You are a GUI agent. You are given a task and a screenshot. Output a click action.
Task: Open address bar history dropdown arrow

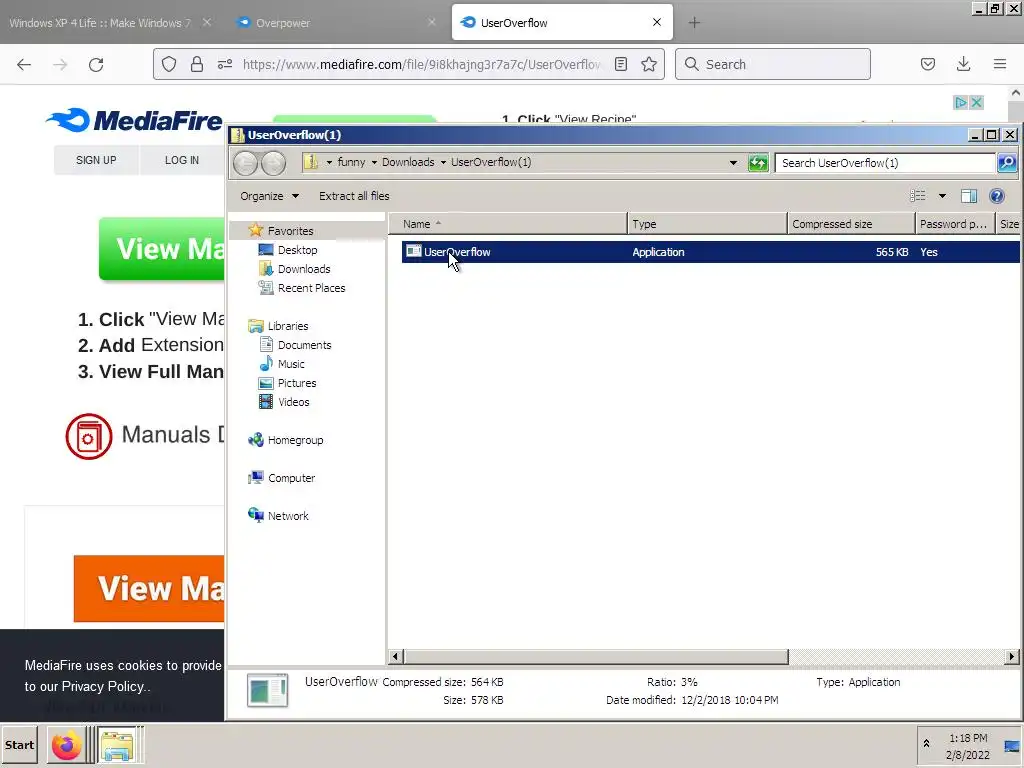pos(733,163)
